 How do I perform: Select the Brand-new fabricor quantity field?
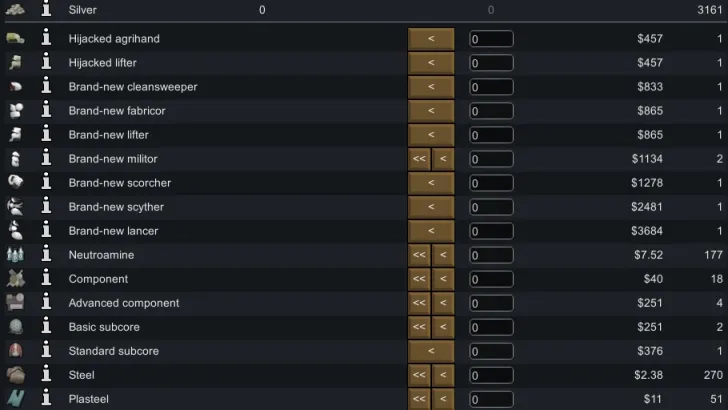(491, 111)
